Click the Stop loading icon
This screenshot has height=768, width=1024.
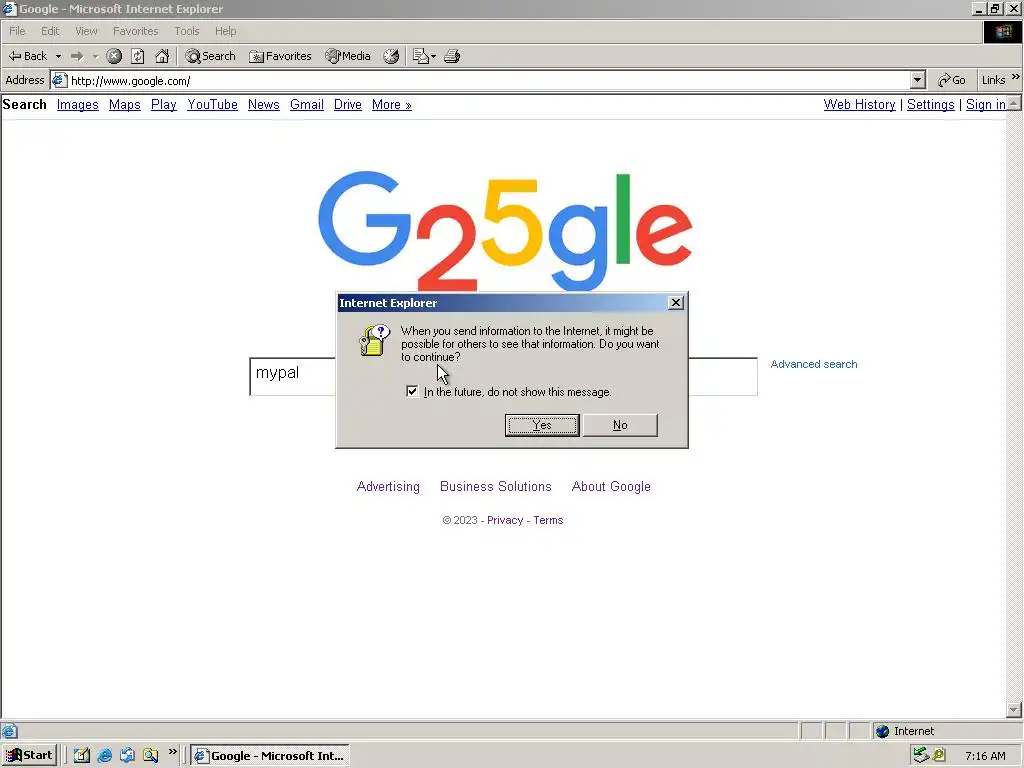114,56
